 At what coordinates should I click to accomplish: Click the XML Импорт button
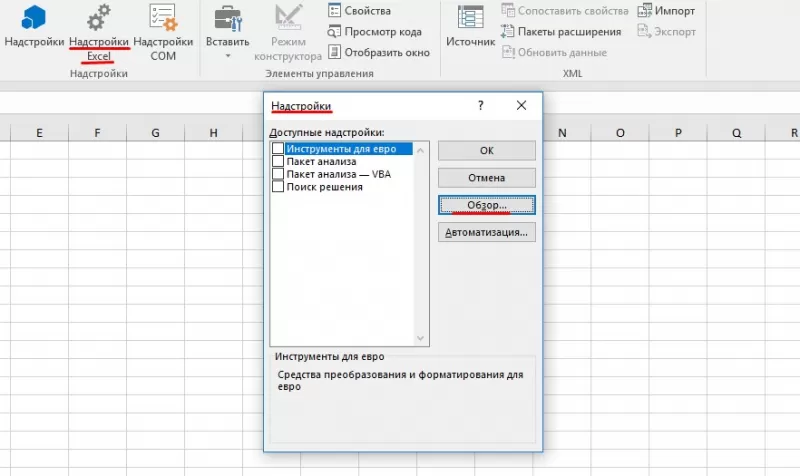[666, 11]
